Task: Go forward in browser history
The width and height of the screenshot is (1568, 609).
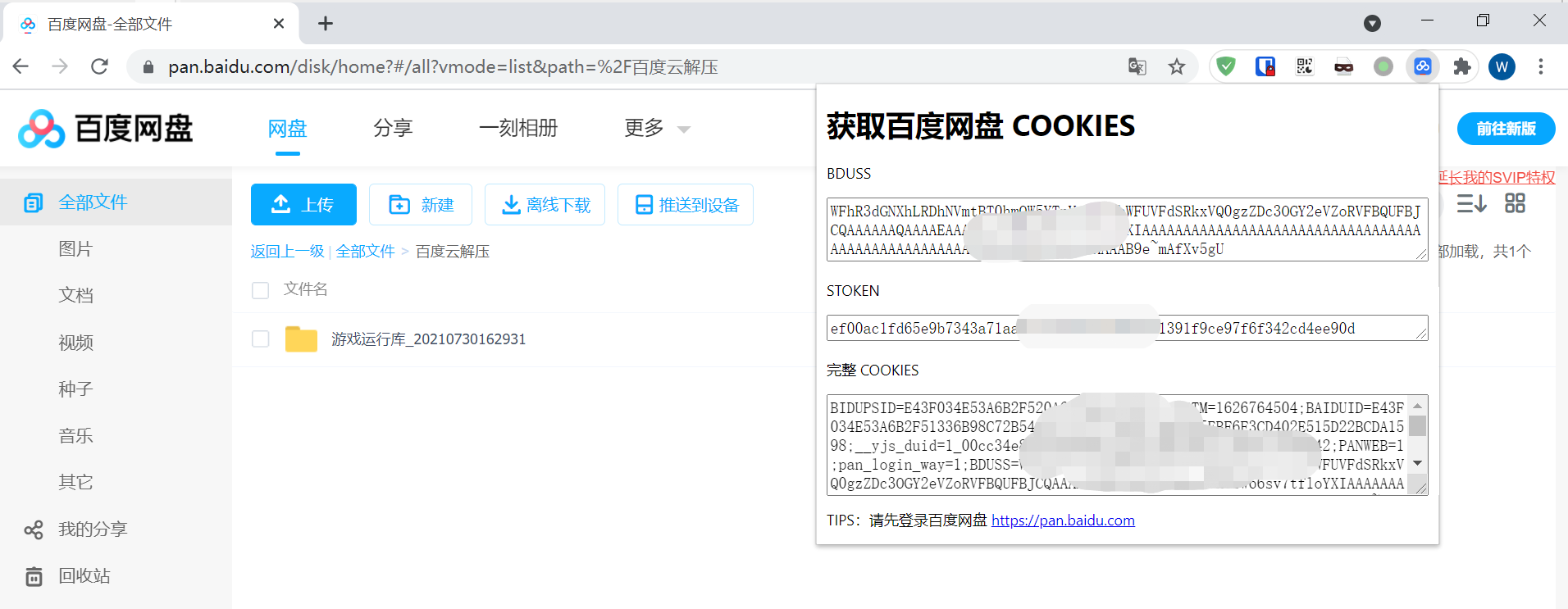Action: click(x=60, y=66)
